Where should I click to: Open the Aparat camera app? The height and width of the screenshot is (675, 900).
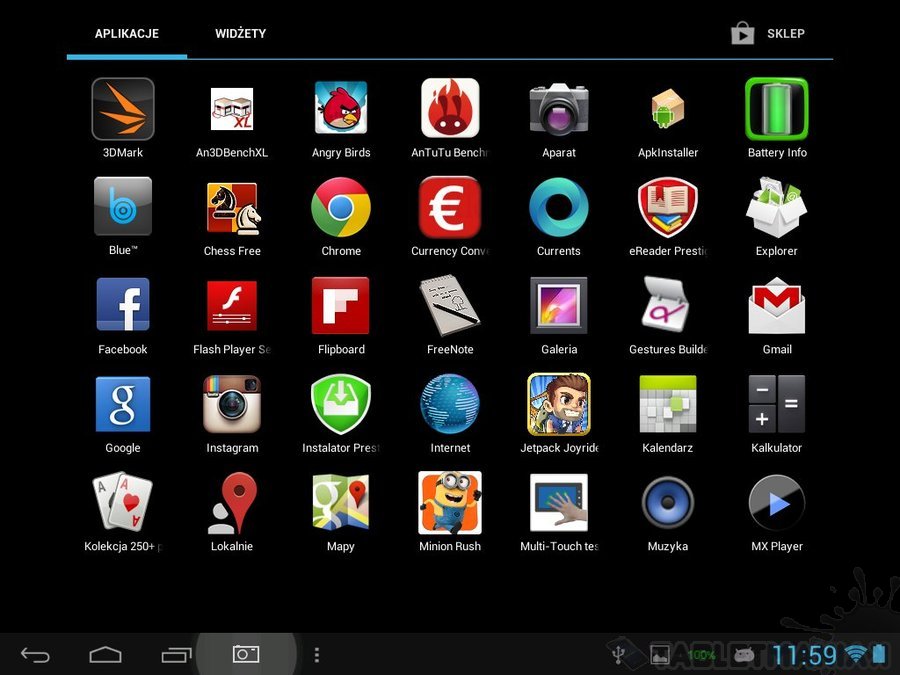tap(559, 109)
